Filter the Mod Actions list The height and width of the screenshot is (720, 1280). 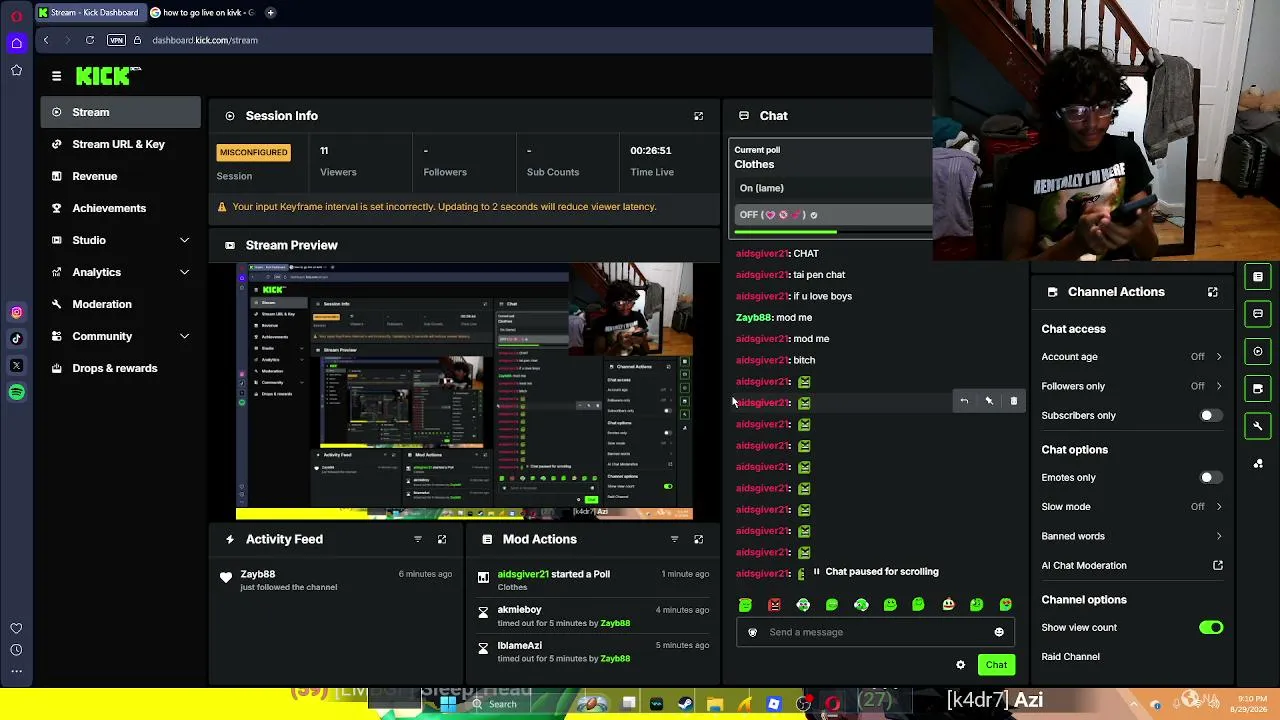pos(674,539)
